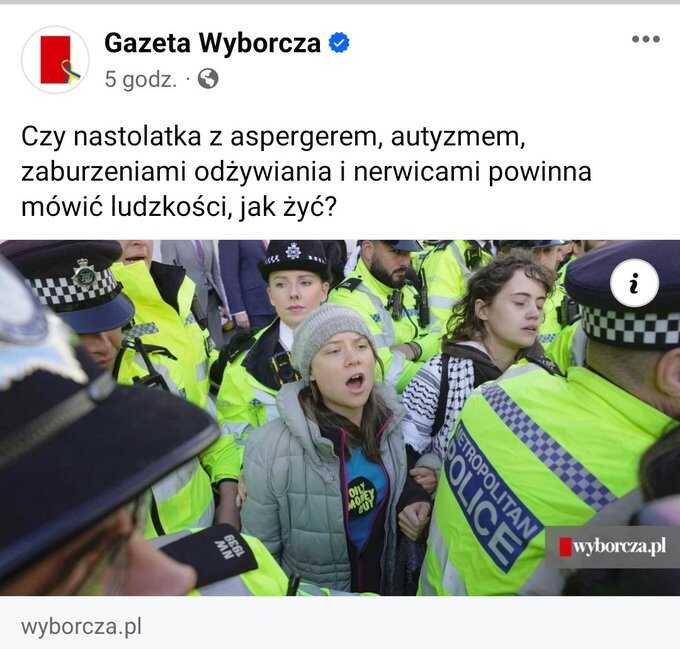This screenshot has height=649, width=680.
Task: Click the caption line "mówić ludzkości, jak żyć?"
Action: coord(179,207)
